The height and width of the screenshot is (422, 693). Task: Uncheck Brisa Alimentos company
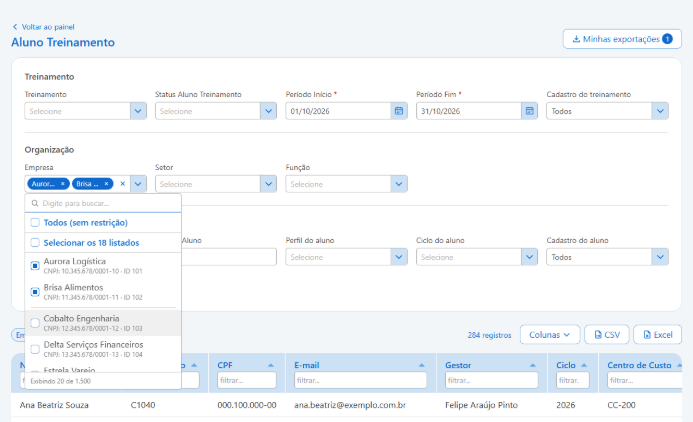coord(35,292)
